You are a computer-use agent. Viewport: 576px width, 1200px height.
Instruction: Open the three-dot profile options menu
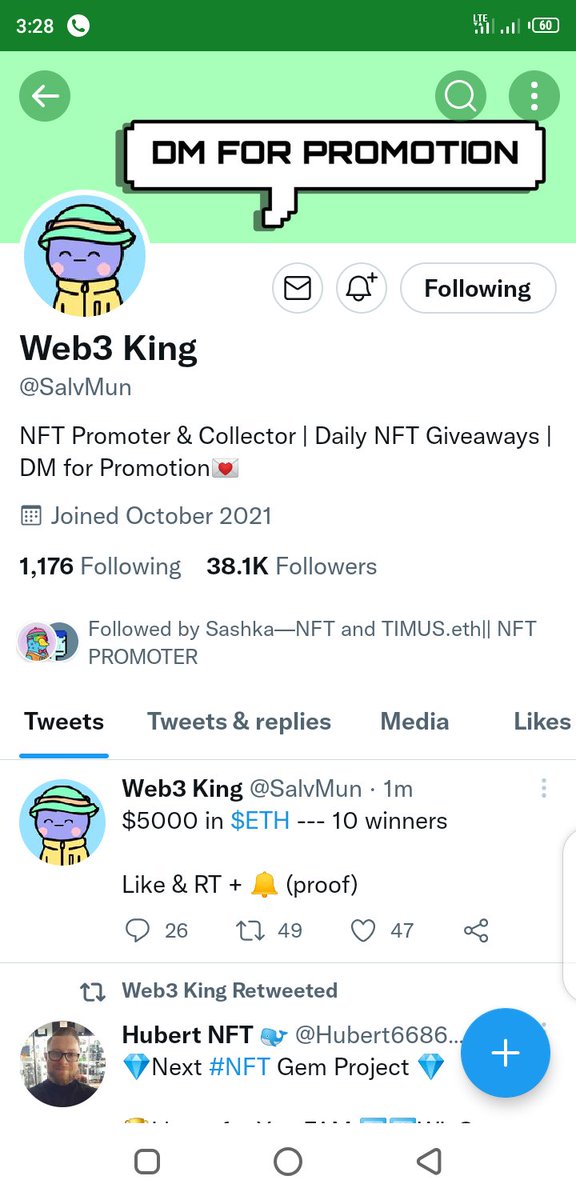coord(534,96)
